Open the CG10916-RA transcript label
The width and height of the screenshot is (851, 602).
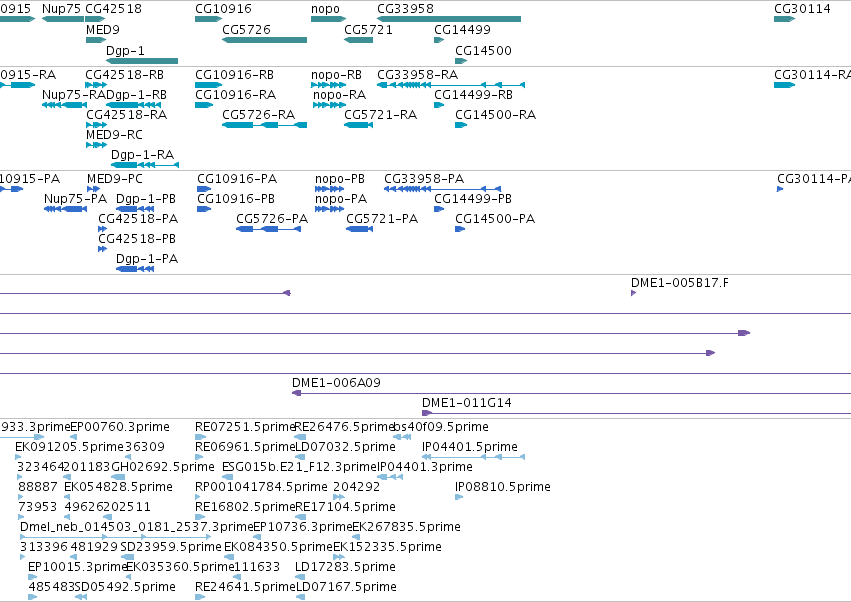(236, 94)
